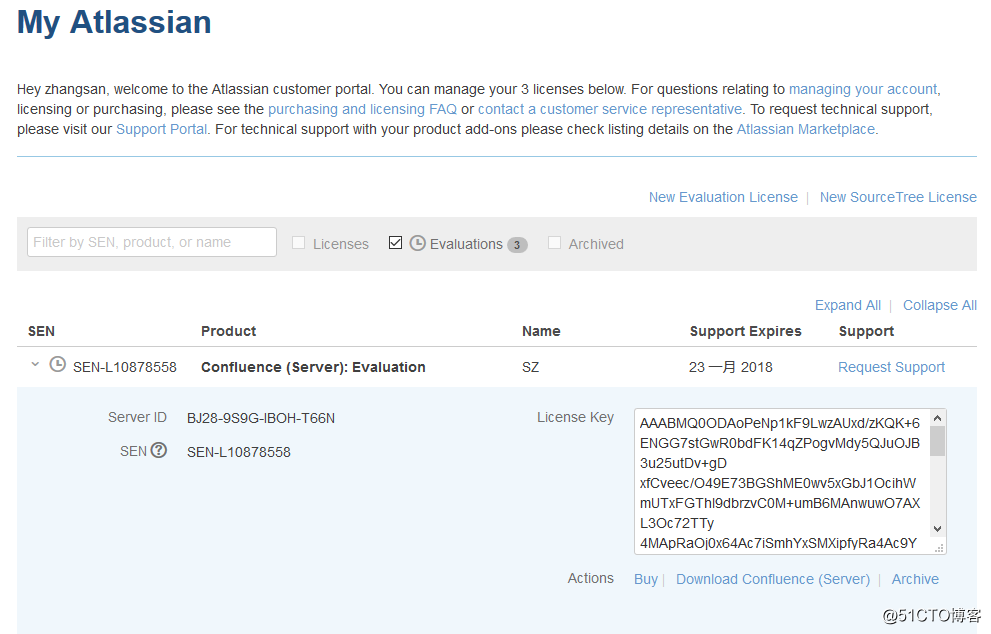Open purchasing and licensing FAQ link
991x634 pixels.
362,109
